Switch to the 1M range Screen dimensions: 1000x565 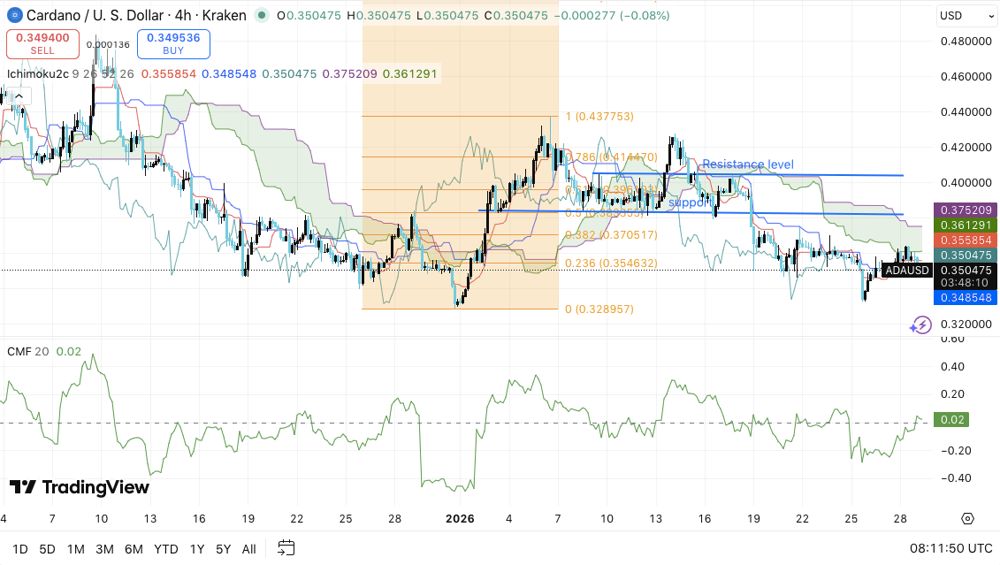(x=76, y=549)
